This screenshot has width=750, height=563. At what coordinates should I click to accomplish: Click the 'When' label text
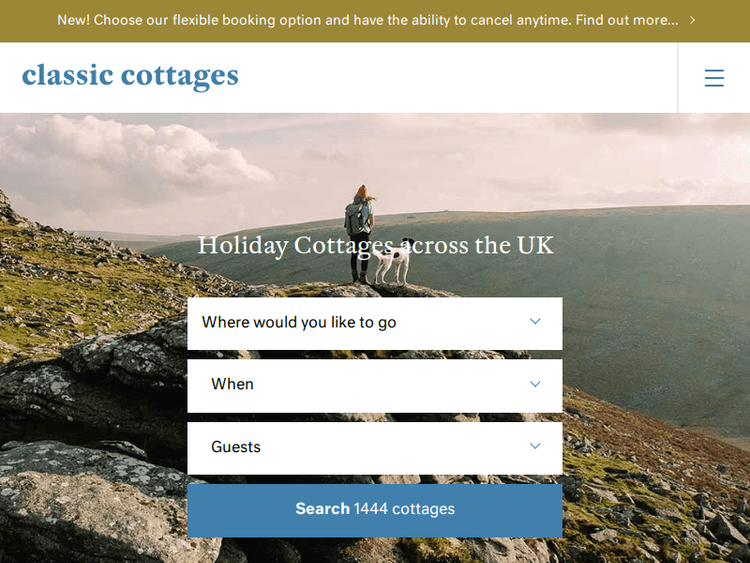232,384
